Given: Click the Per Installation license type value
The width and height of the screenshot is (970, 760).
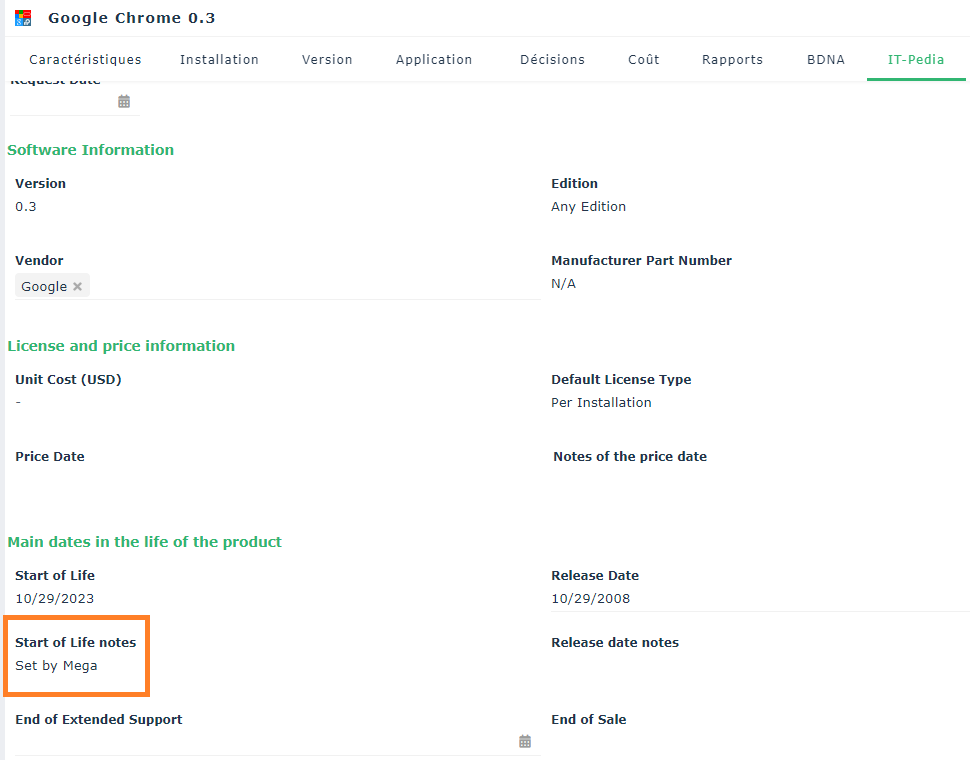Looking at the screenshot, I should (x=601, y=403).
